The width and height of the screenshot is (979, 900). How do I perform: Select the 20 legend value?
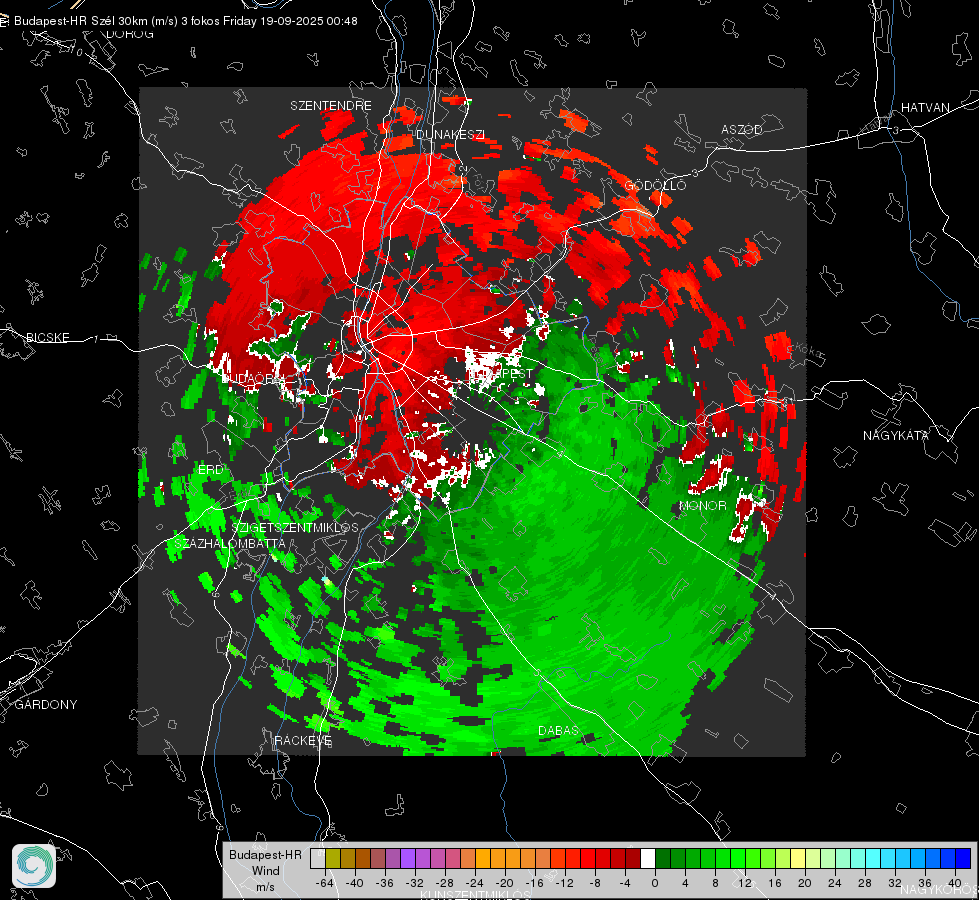point(805,883)
